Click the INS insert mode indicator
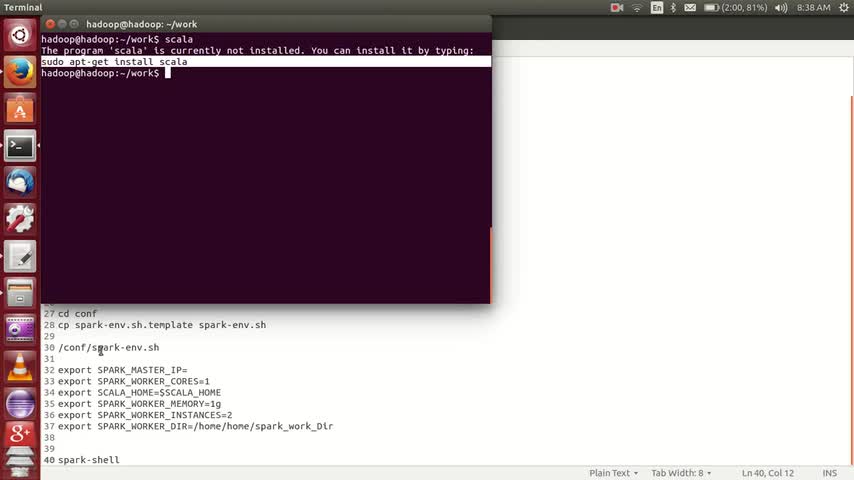Image resolution: width=854 pixels, height=480 pixels. click(x=829, y=473)
